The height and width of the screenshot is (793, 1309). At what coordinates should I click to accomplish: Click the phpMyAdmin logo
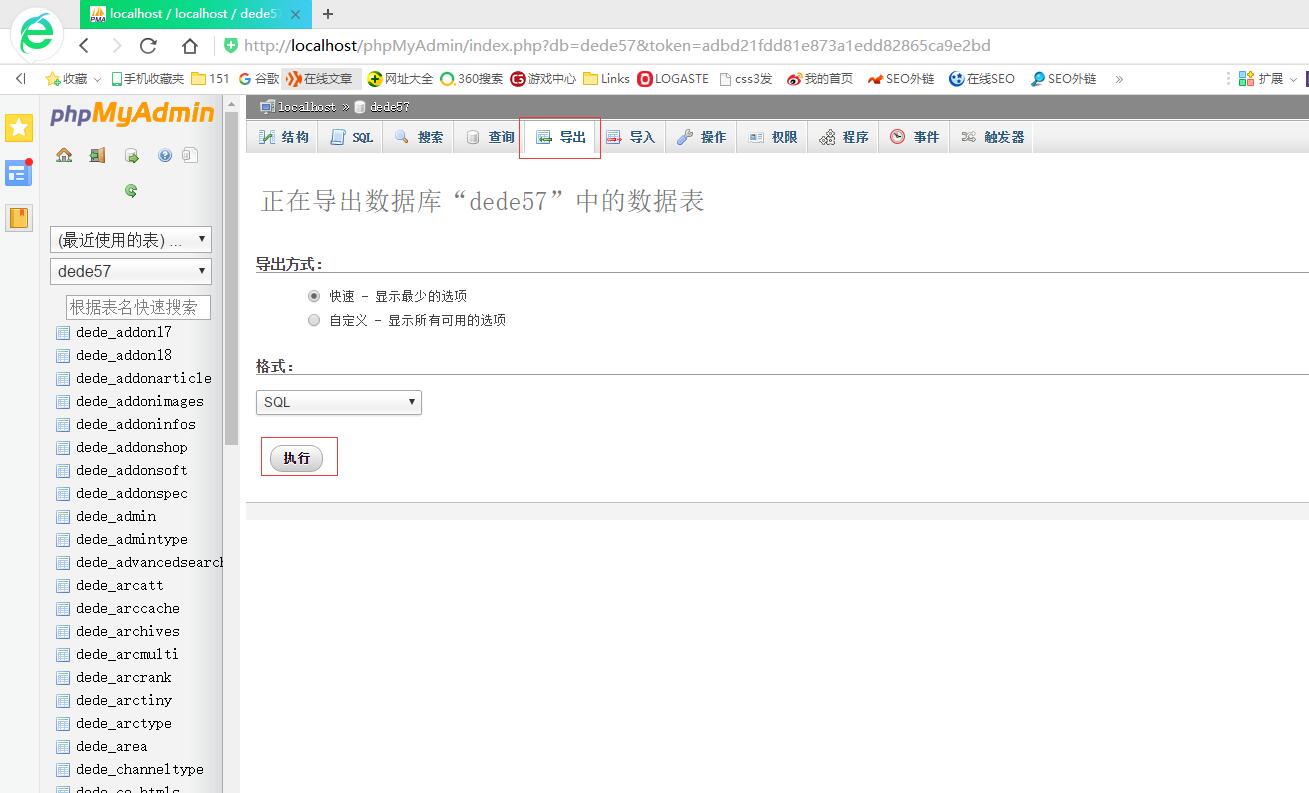(x=132, y=113)
